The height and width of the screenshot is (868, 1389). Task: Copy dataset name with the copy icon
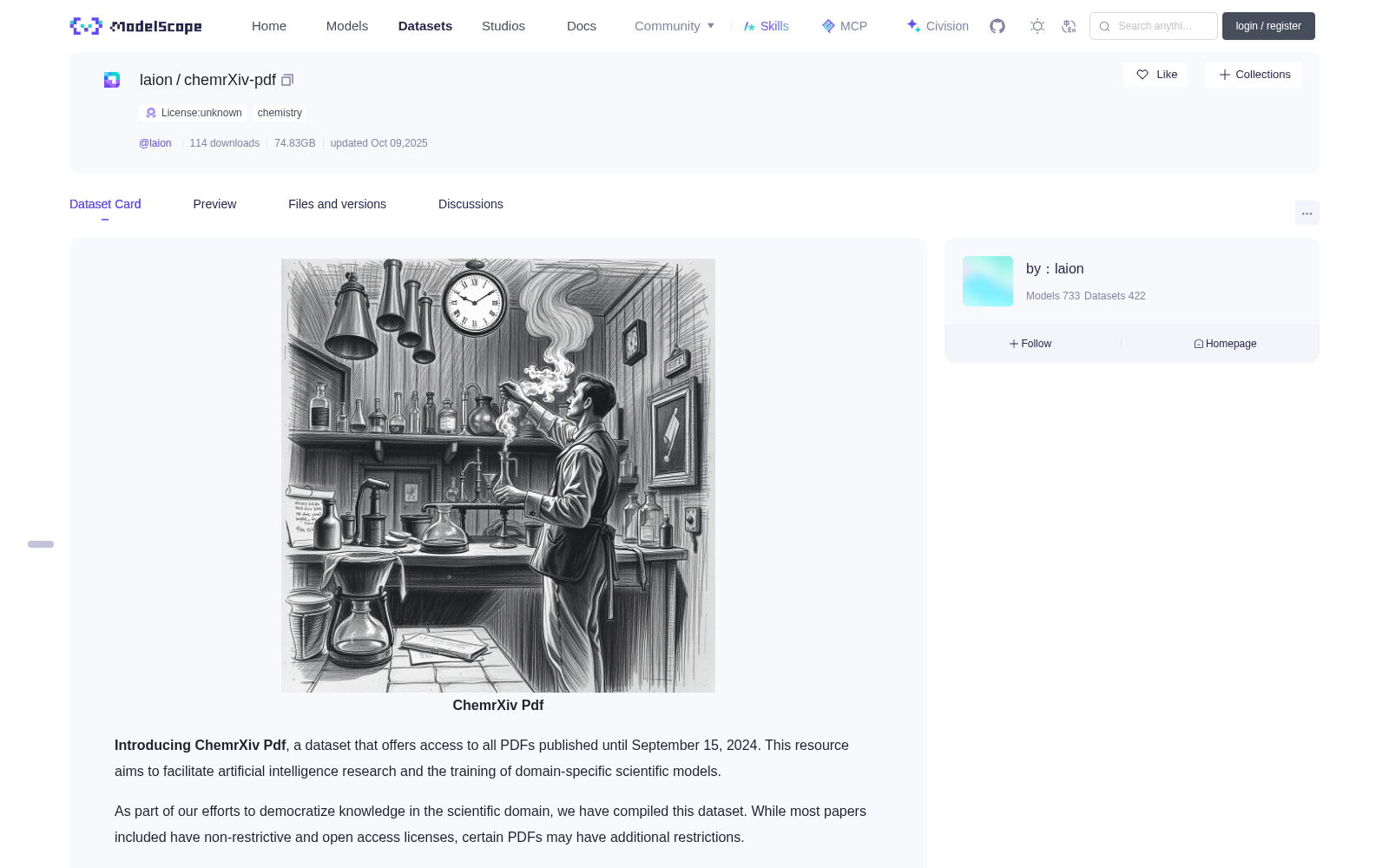click(x=287, y=80)
